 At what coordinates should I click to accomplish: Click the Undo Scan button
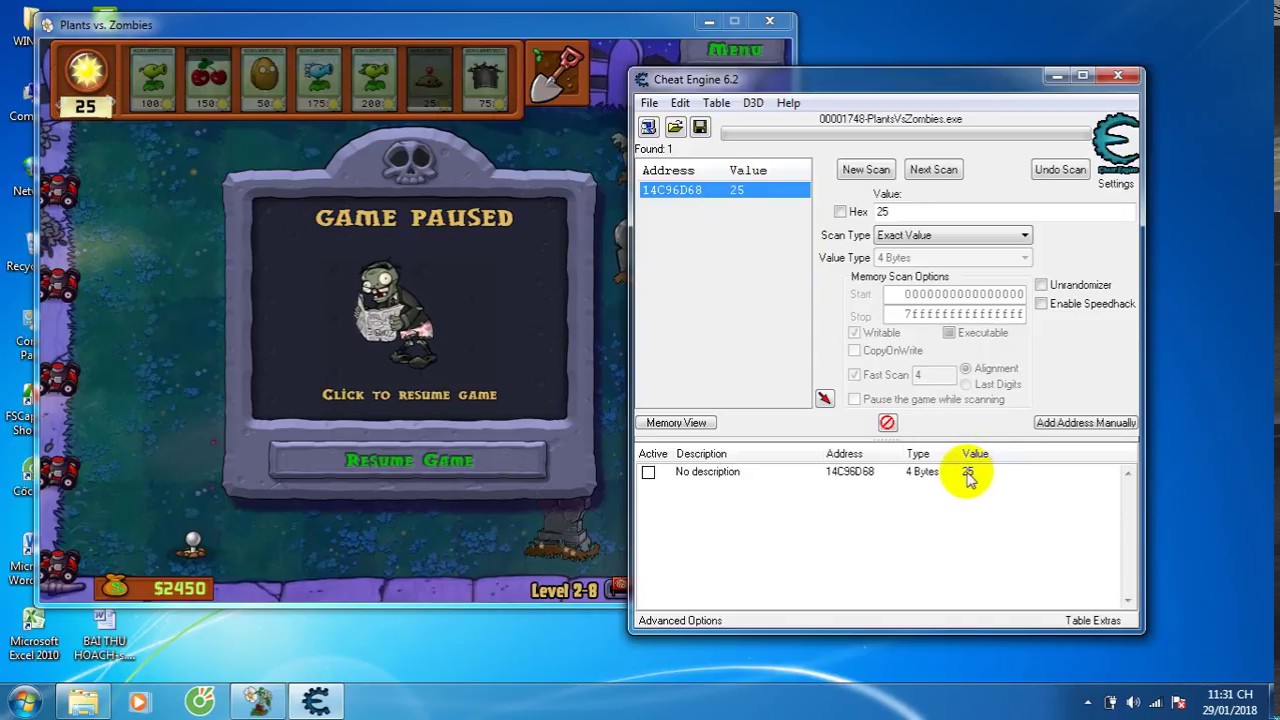point(1060,170)
